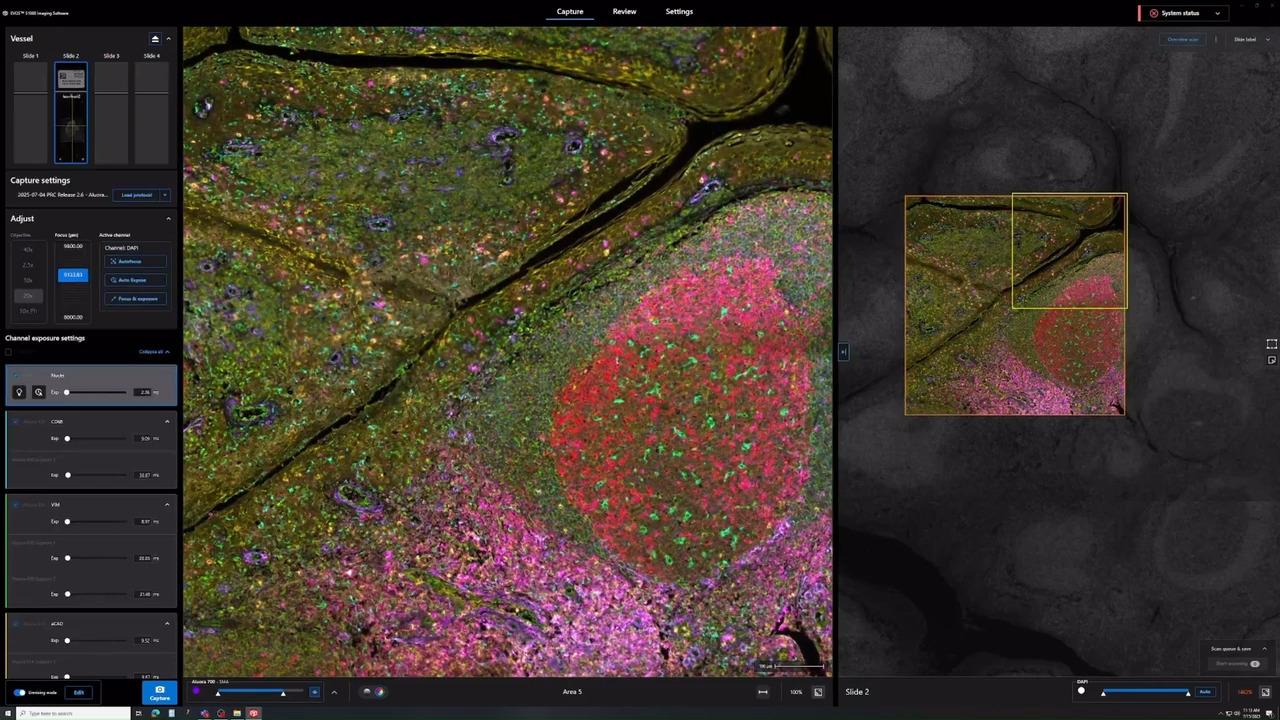Click the Nuclei exposure slider handle
This screenshot has width=1280, height=720.
(67, 392)
